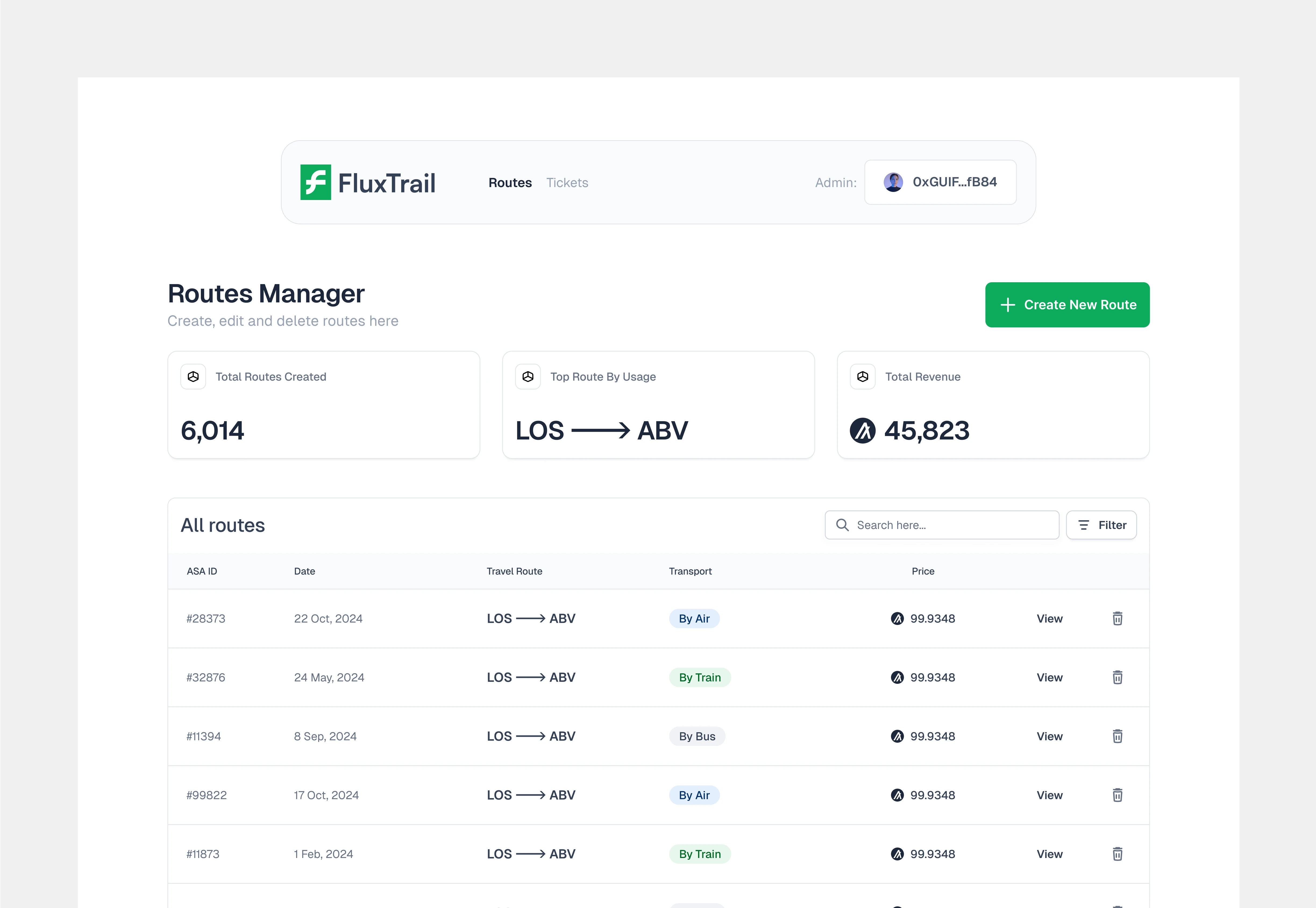Click Total Routes Created cube icon

tap(193, 377)
